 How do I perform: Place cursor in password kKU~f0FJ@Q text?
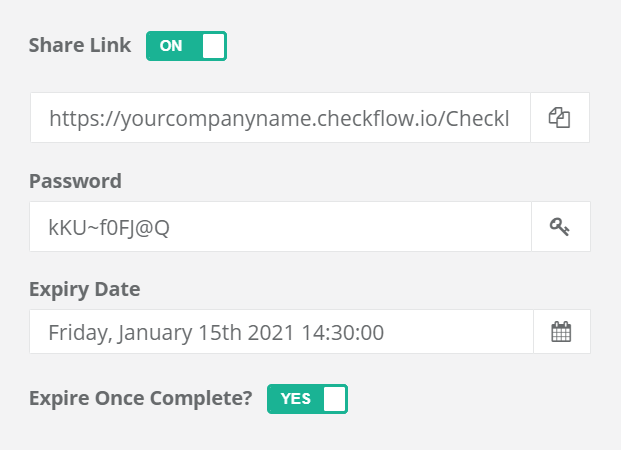[x=109, y=227]
